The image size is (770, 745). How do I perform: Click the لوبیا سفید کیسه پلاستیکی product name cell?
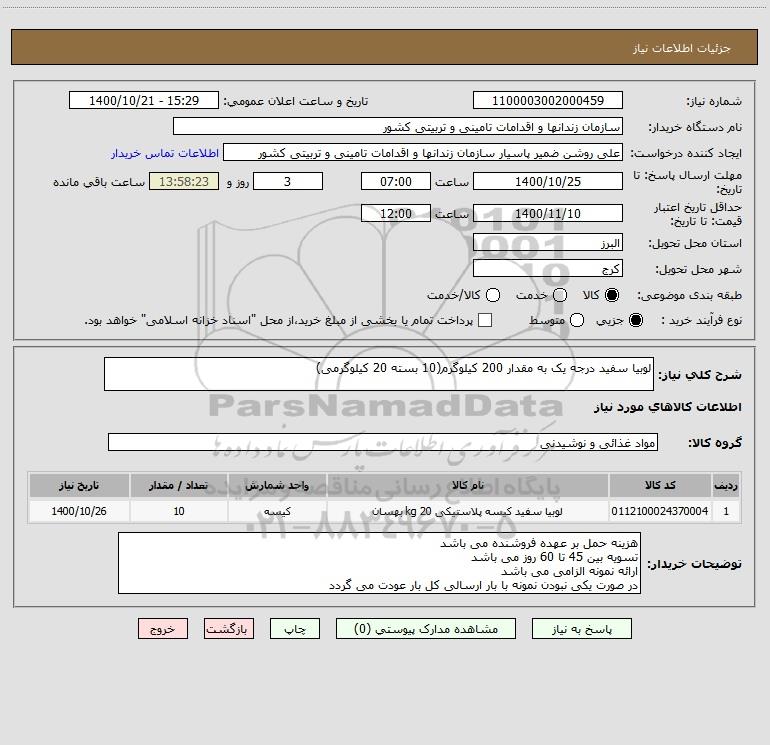pyautogui.click(x=468, y=511)
